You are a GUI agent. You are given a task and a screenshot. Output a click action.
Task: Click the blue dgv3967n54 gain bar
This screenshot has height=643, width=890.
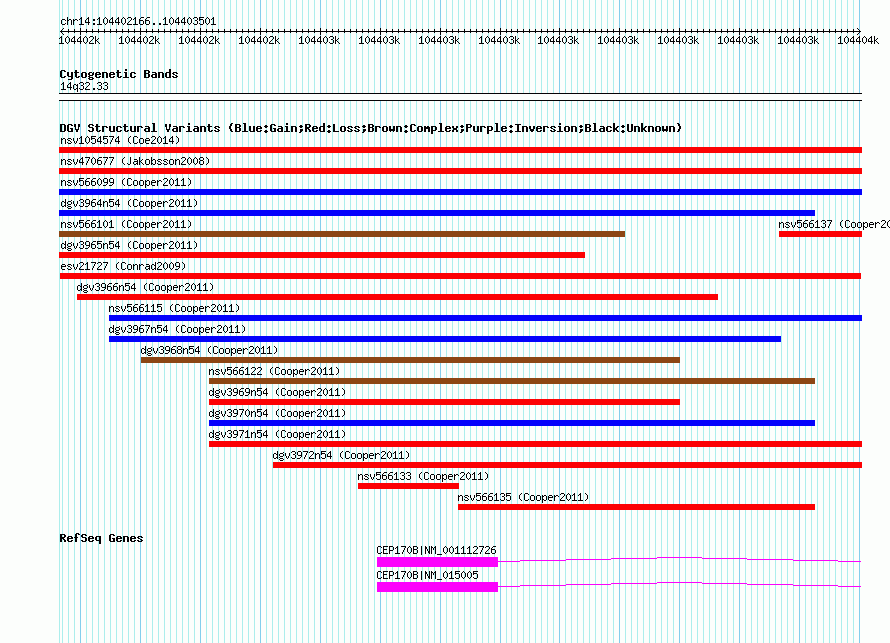pyautogui.click(x=445, y=339)
